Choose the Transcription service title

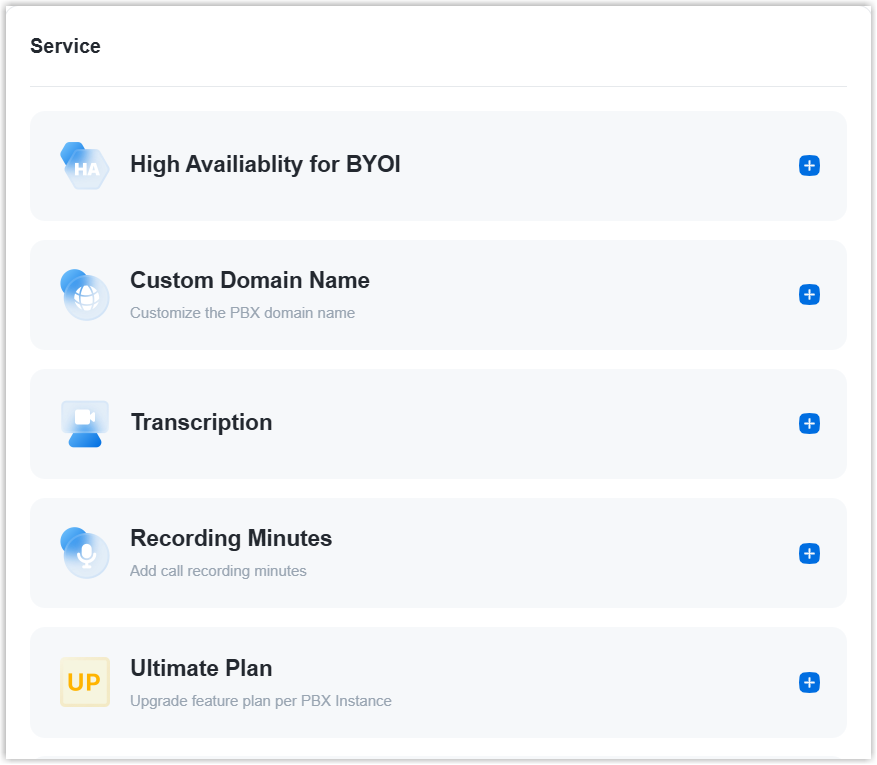coord(201,423)
